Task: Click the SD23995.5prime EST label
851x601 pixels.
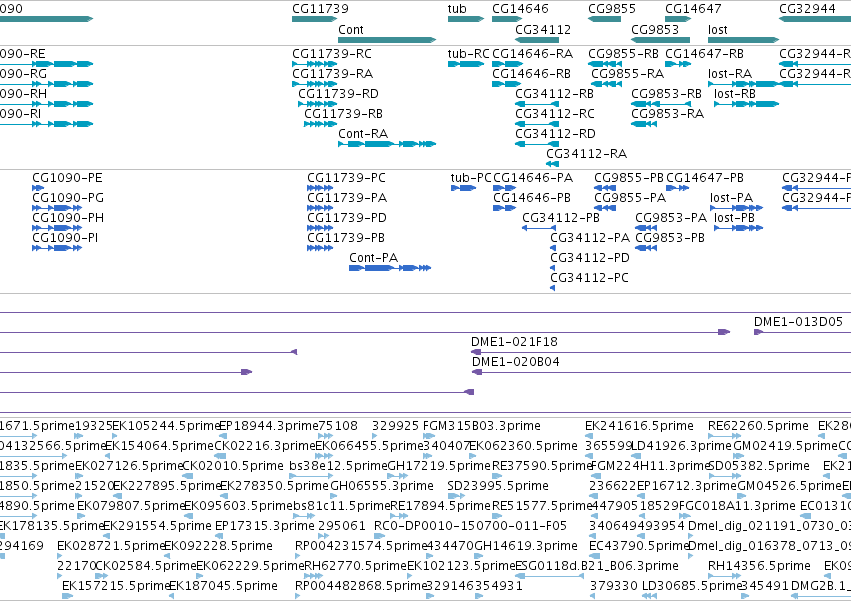Action: click(x=498, y=486)
